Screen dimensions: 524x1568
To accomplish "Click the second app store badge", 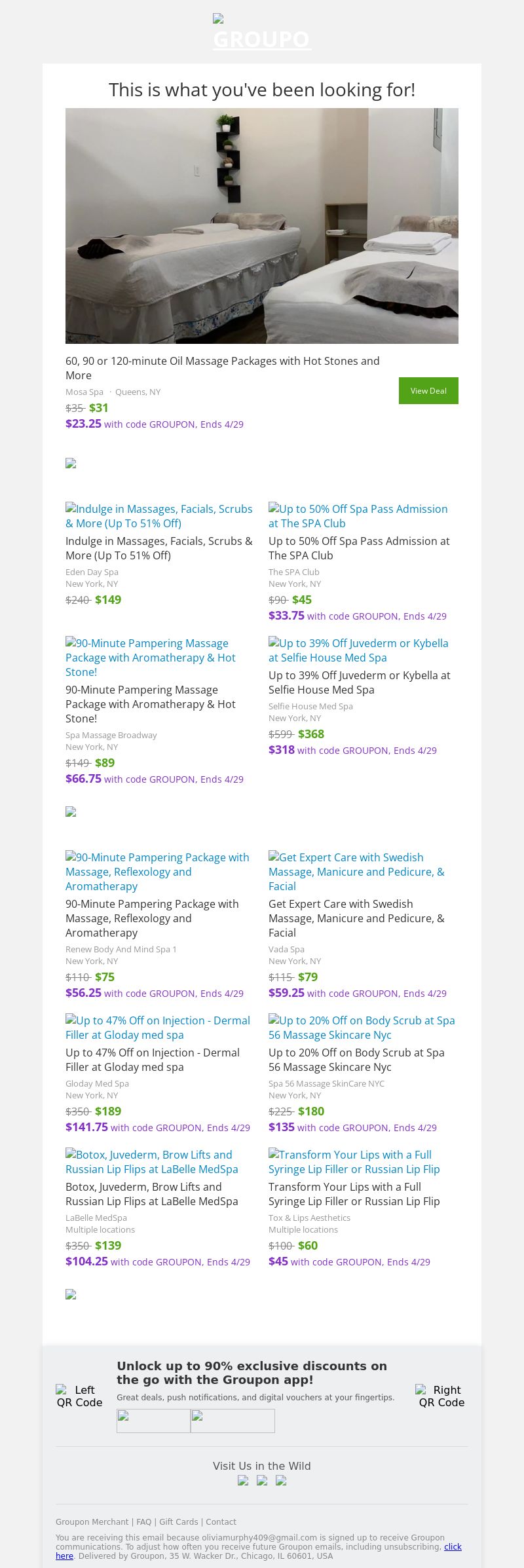I will pos(233,1421).
